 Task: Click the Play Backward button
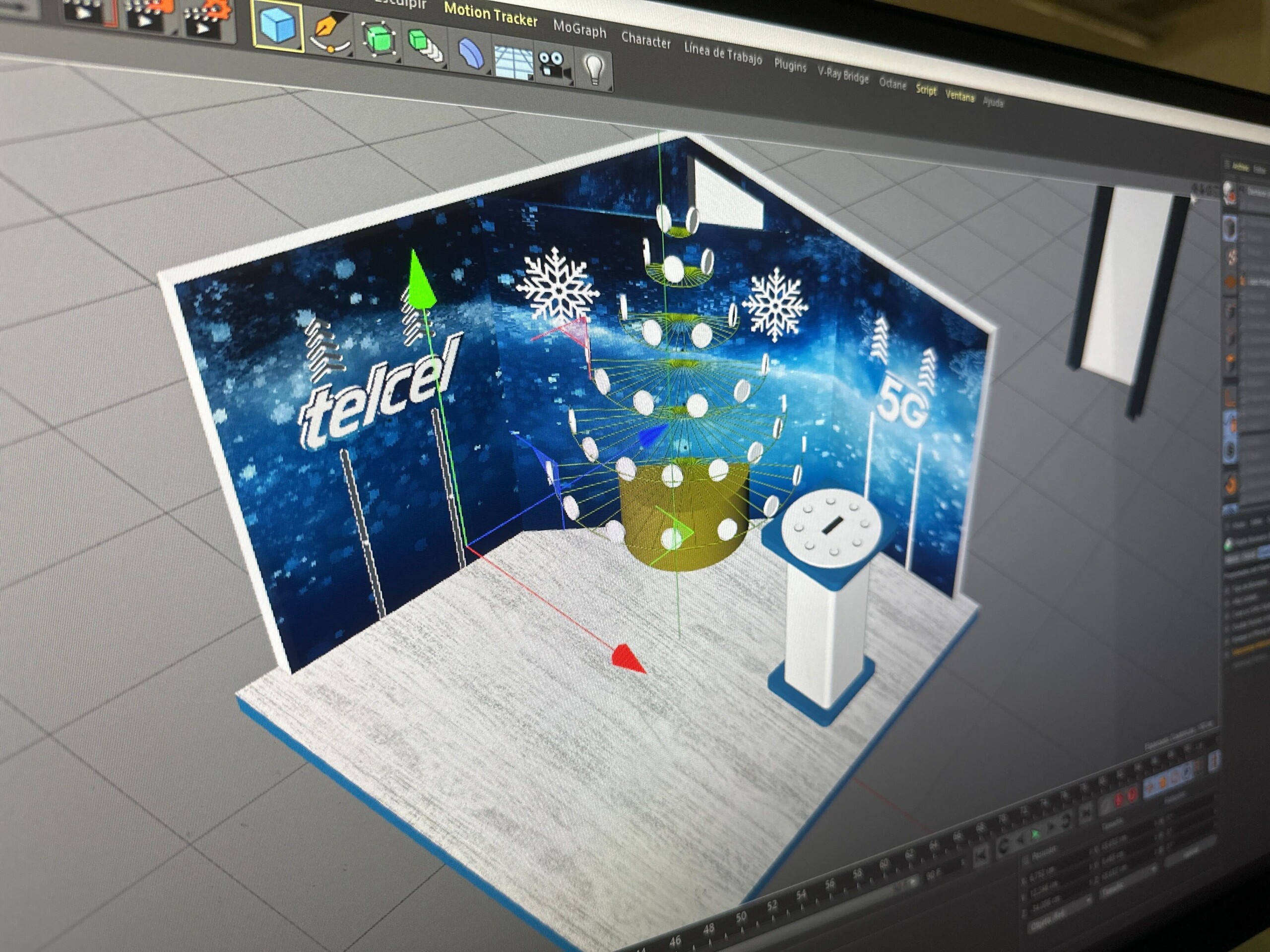pyautogui.click(x=1021, y=839)
